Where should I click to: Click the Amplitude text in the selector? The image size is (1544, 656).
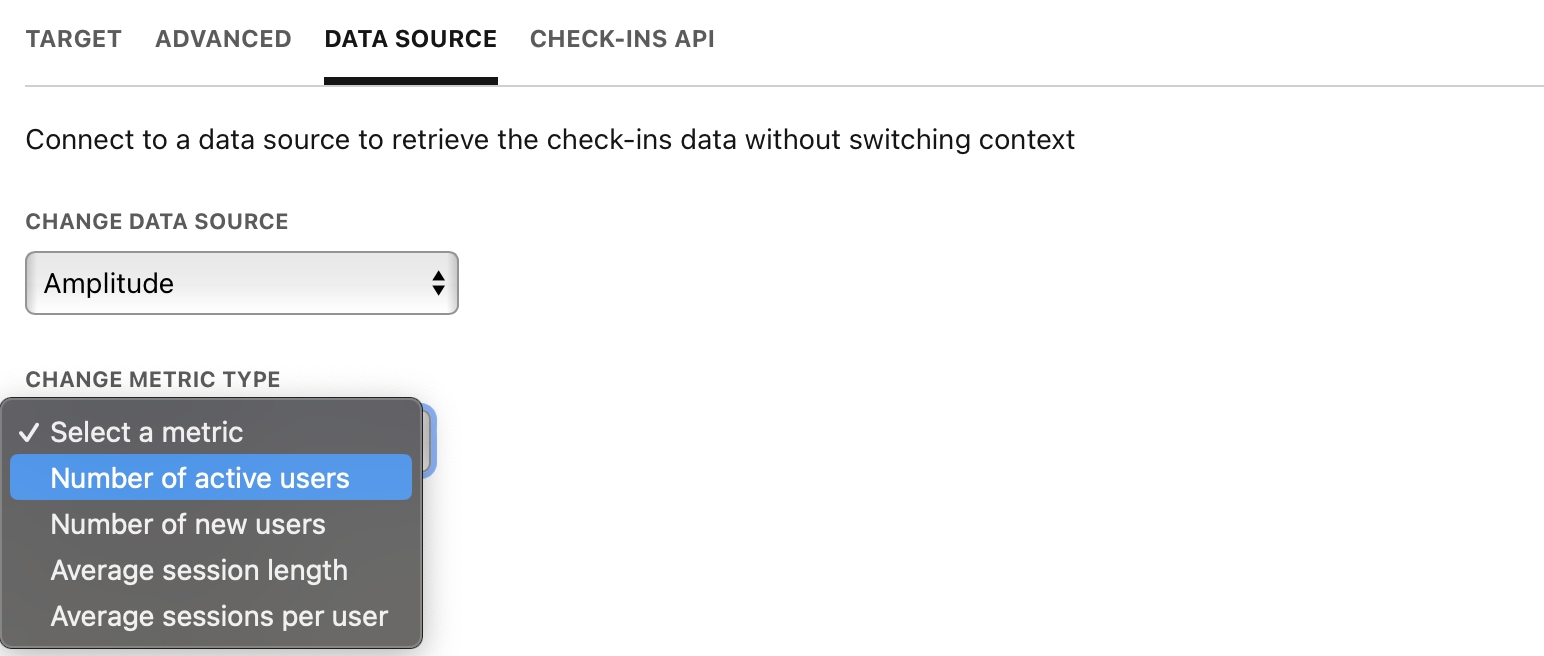point(109,283)
